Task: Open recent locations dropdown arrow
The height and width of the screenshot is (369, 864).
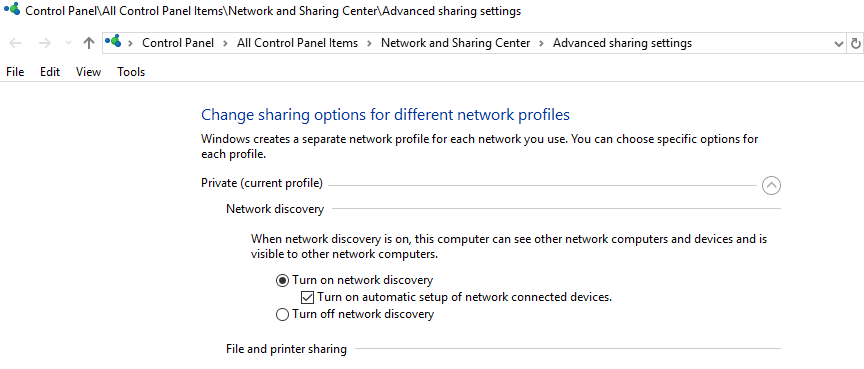Action: 68,43
